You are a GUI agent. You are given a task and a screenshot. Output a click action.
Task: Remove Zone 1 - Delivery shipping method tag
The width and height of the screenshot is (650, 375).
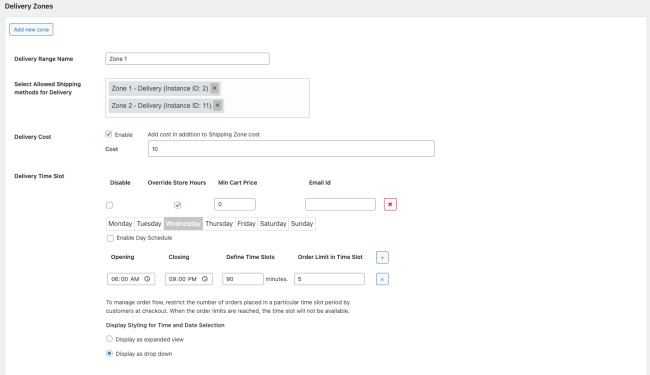pos(214,88)
